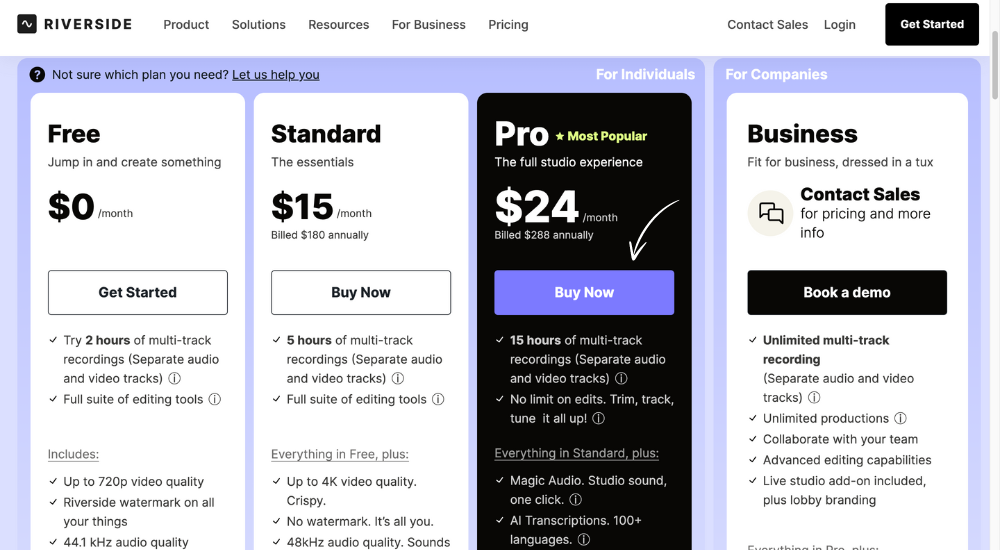
Task: Click the Contact Sales chat bubble icon
Action: point(771,213)
